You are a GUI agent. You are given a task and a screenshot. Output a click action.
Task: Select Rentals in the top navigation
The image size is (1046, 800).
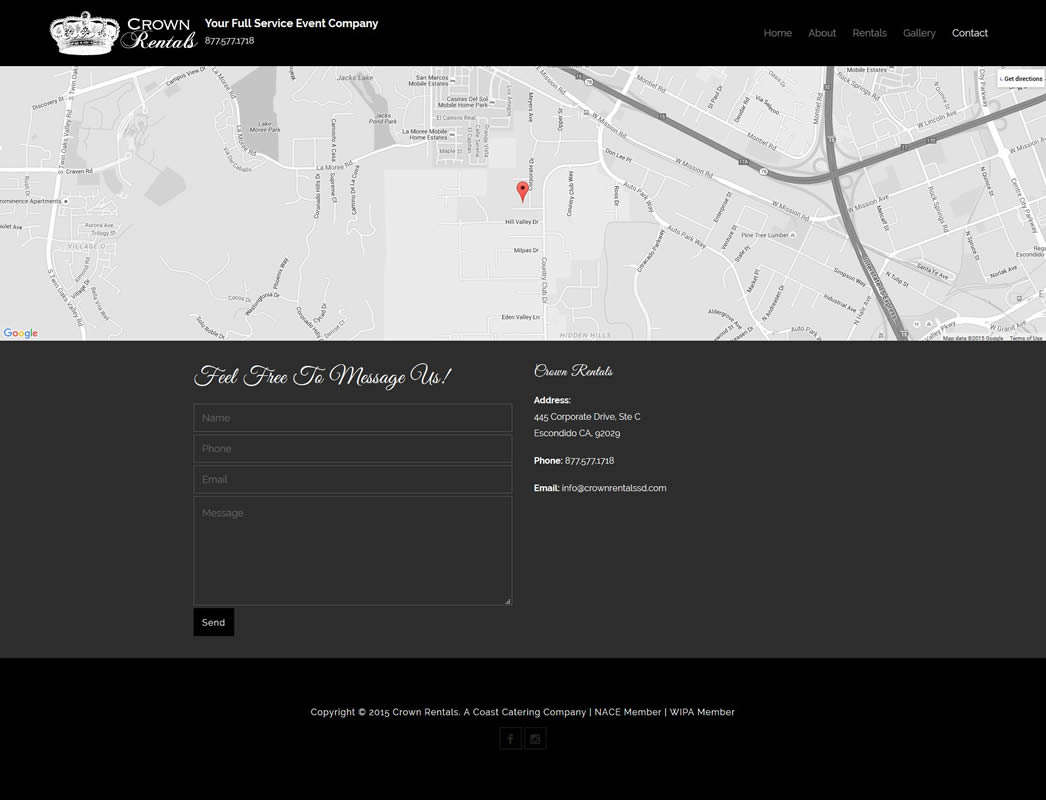(869, 33)
